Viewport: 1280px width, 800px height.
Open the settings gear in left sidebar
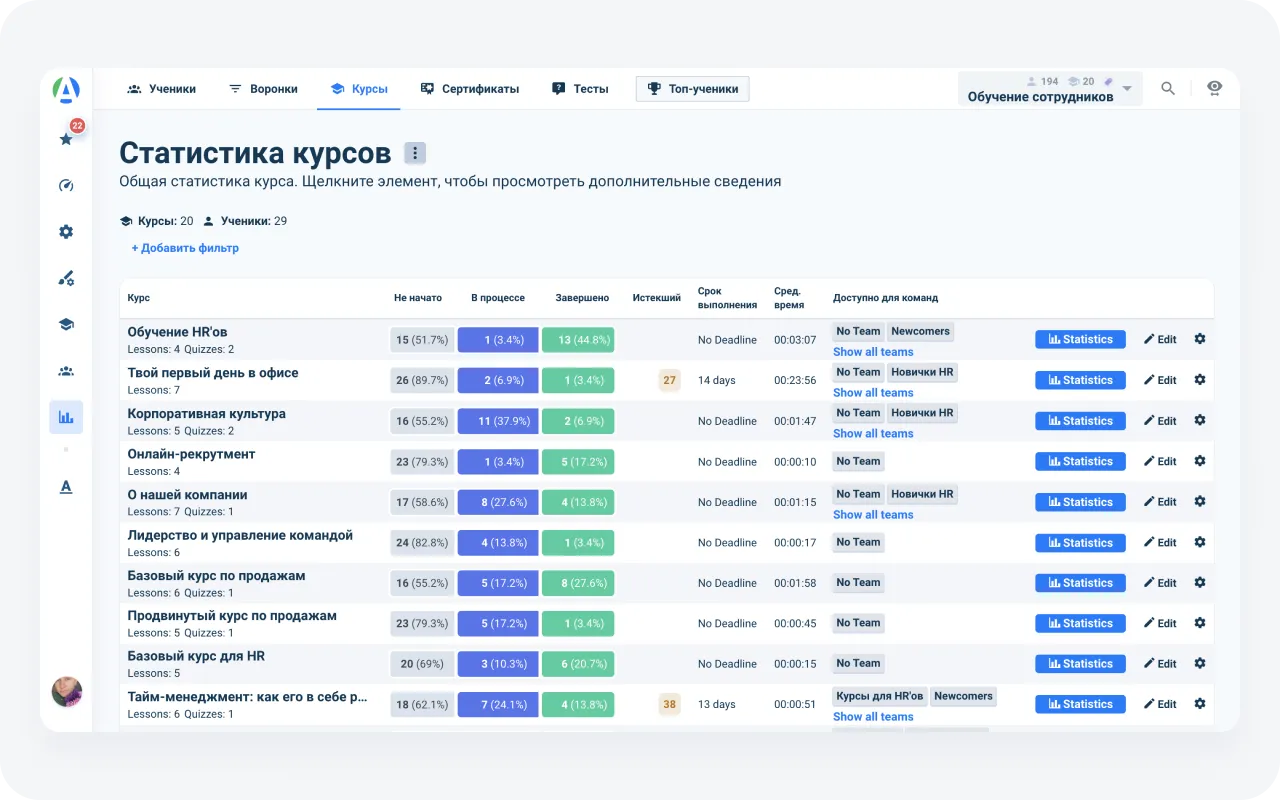(x=66, y=232)
